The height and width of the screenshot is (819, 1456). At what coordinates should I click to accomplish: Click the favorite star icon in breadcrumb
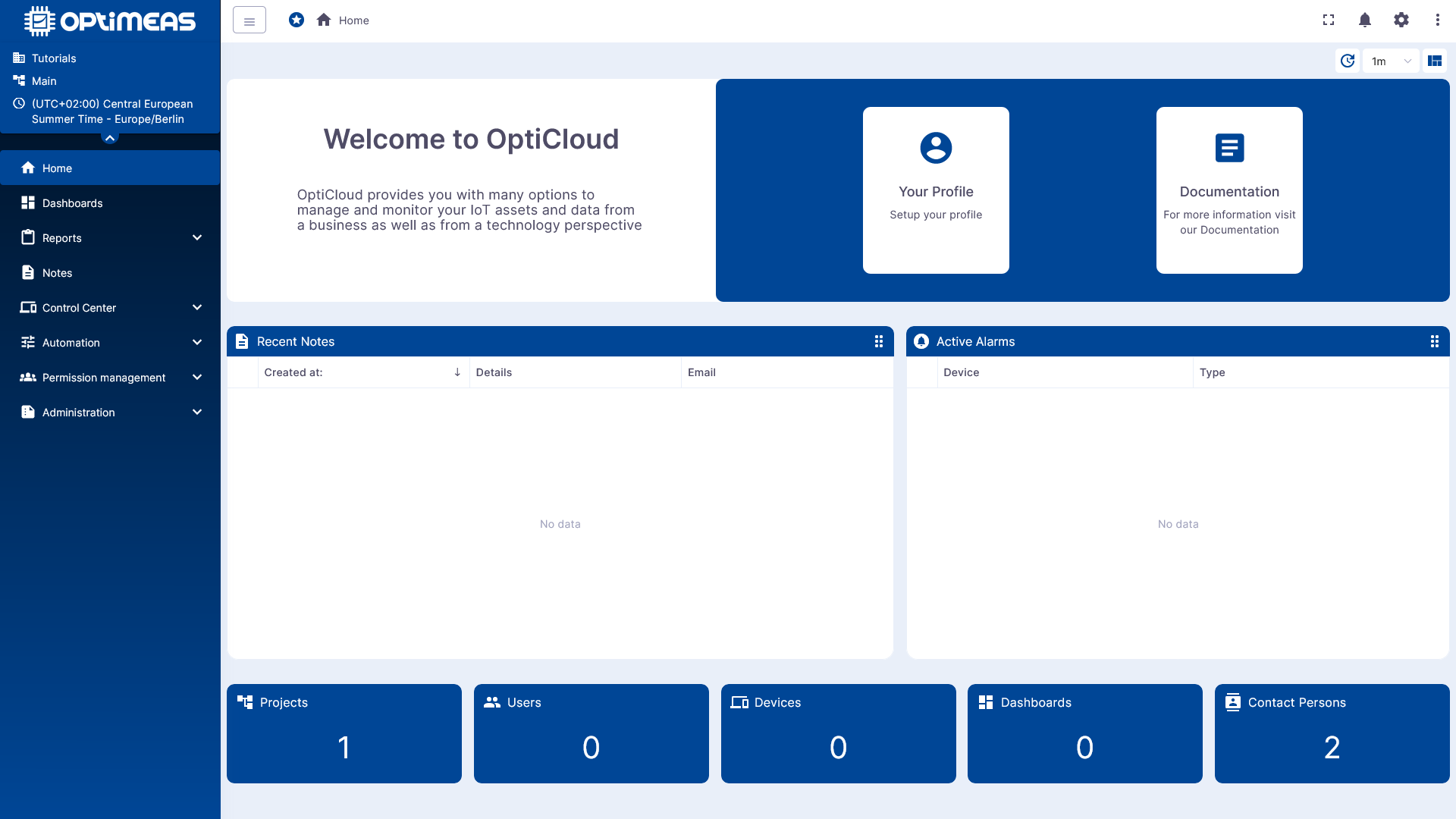point(297,20)
